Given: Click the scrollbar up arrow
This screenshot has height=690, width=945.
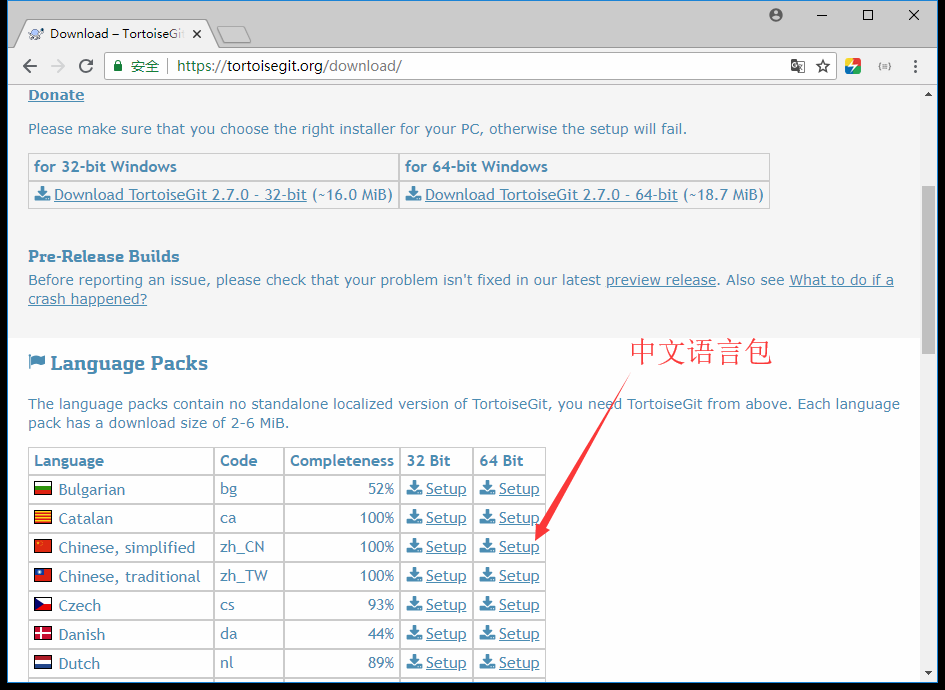Looking at the screenshot, I should coord(928,94).
